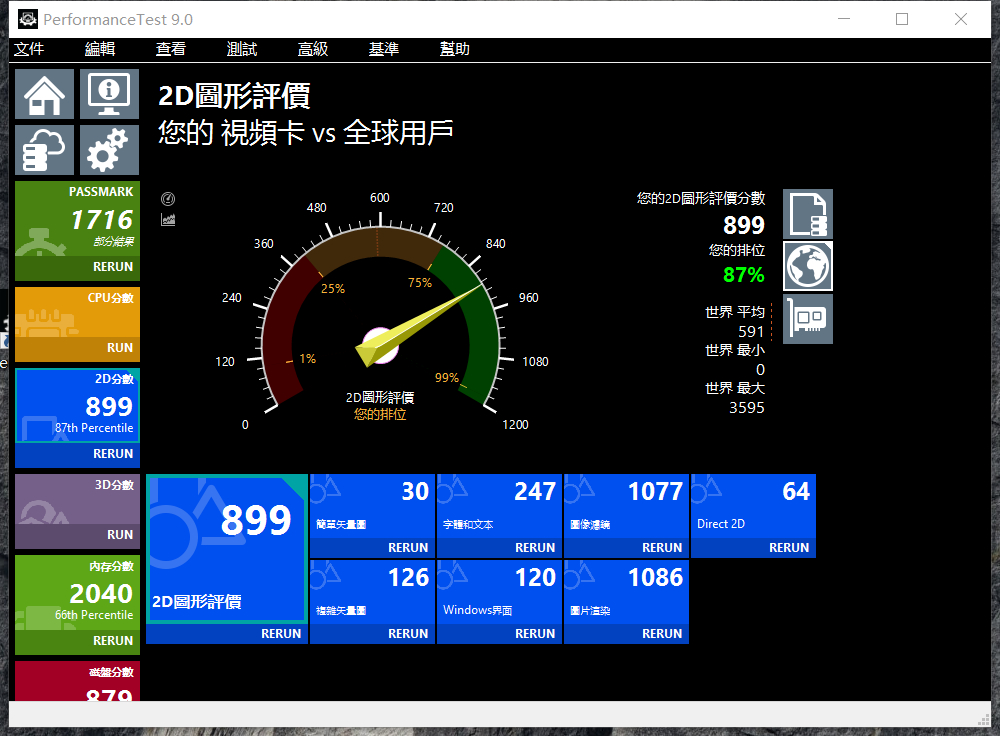
Task: Open the 複雜矢量圖 126 score tile
Action: (x=372, y=592)
